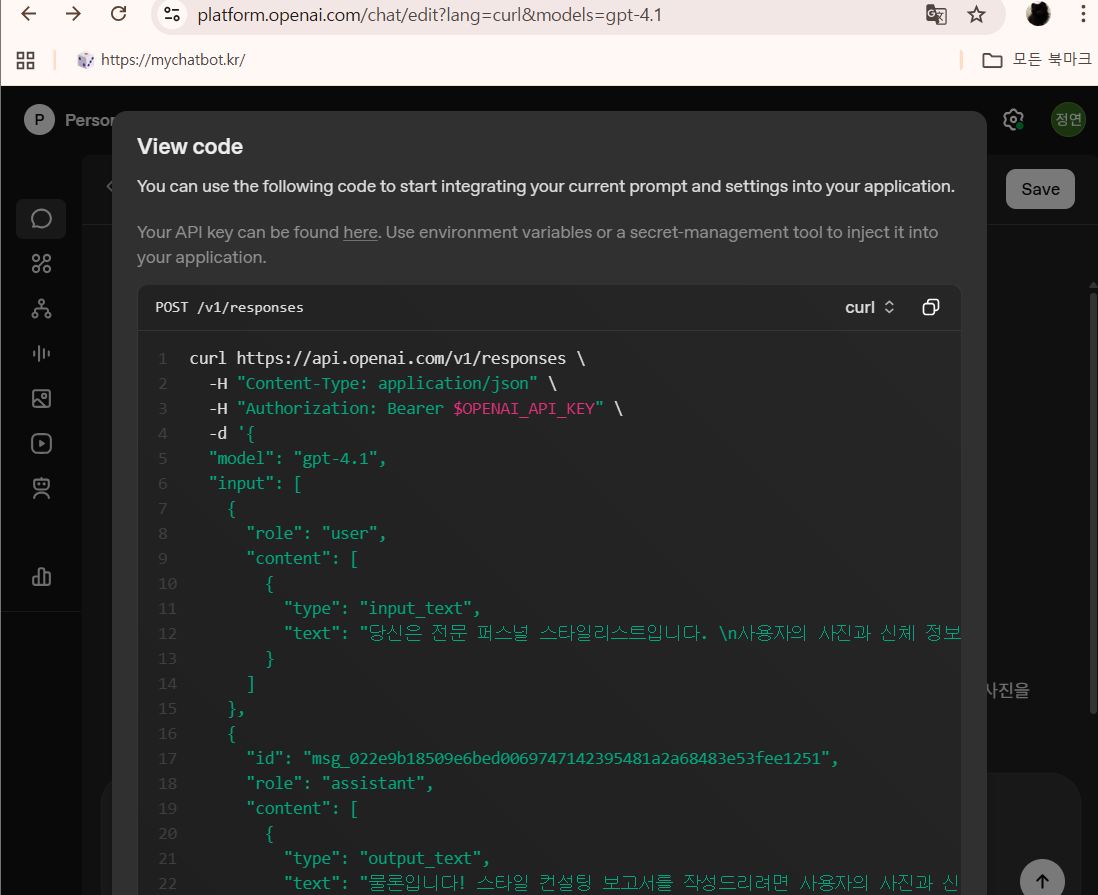
Task: Open the agents grid icon in sidebar
Action: point(41,264)
